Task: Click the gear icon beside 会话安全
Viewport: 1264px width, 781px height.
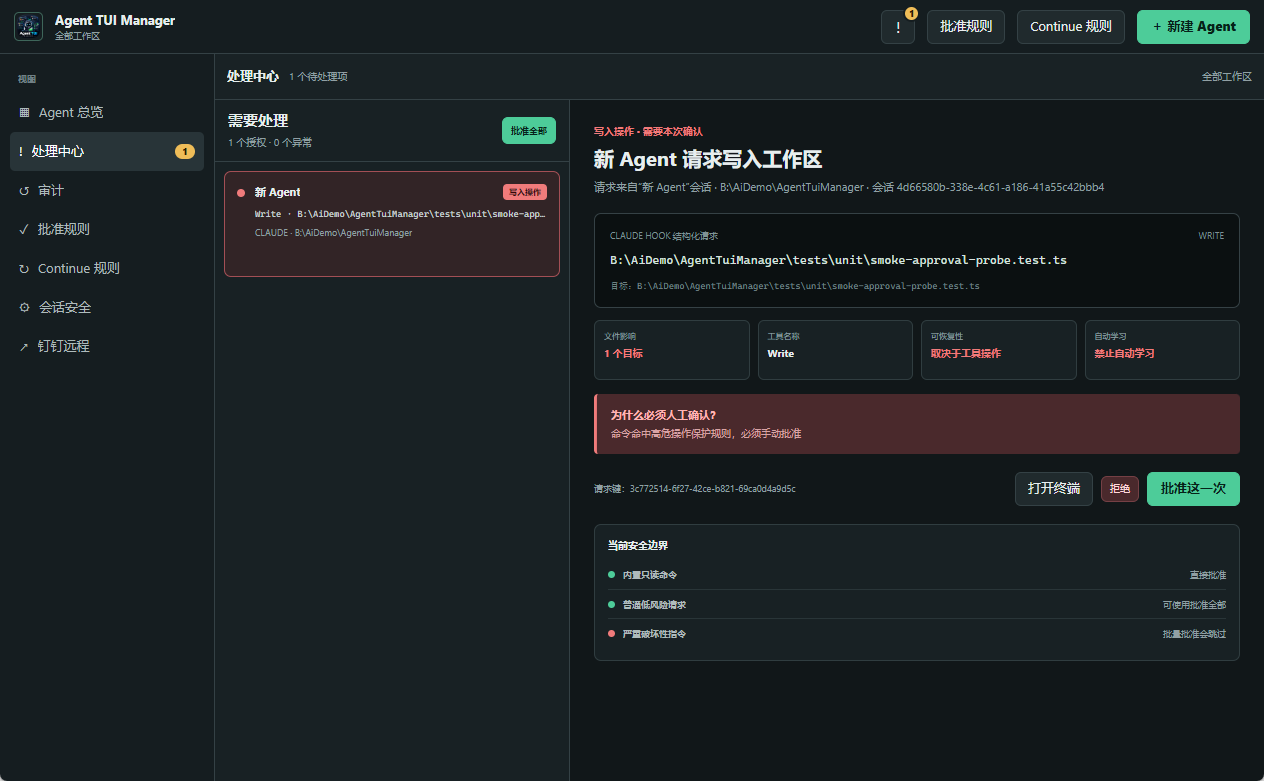Action: click(x=24, y=307)
